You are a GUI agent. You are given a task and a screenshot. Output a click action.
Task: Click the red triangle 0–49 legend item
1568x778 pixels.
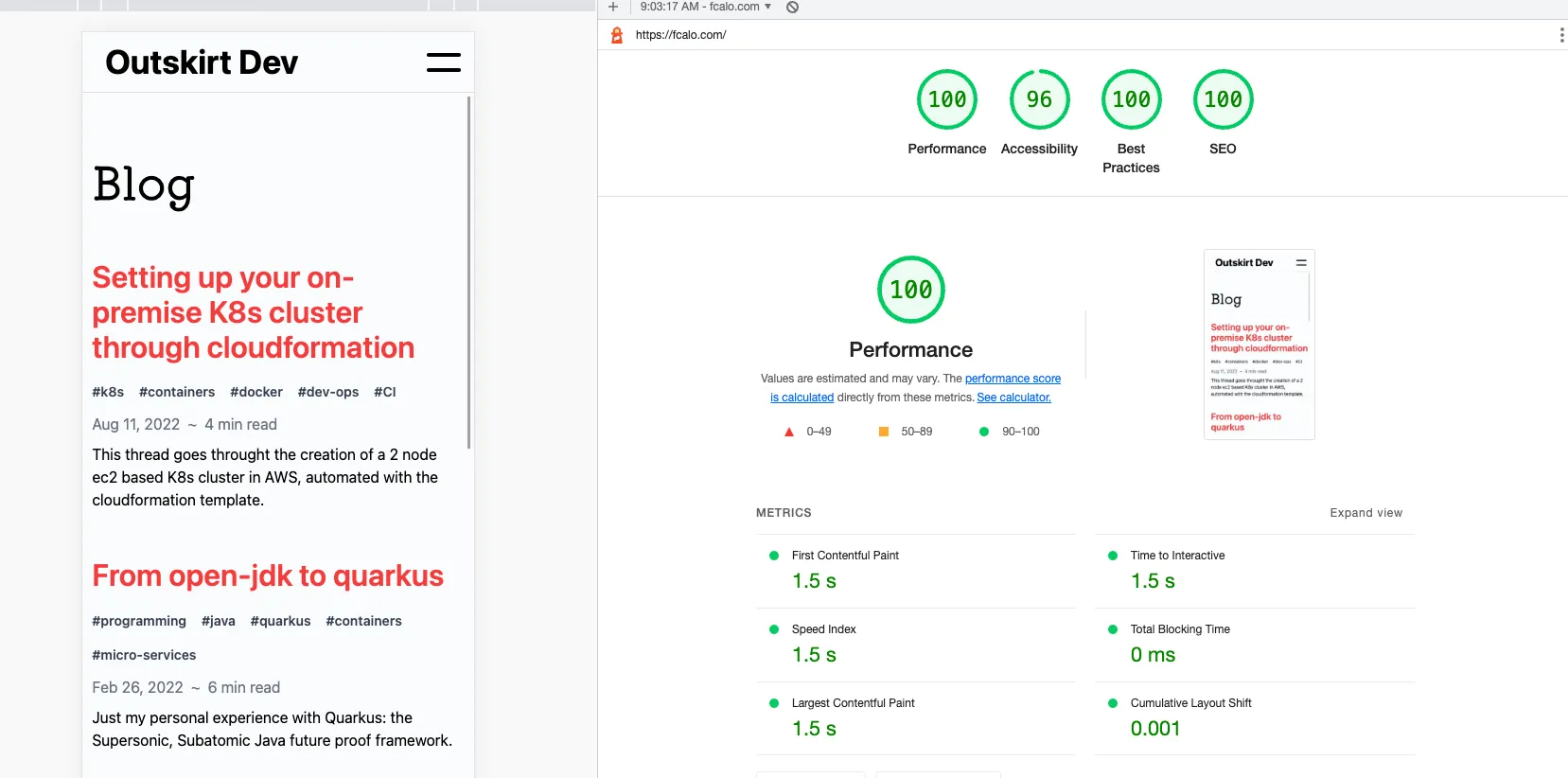coord(807,432)
